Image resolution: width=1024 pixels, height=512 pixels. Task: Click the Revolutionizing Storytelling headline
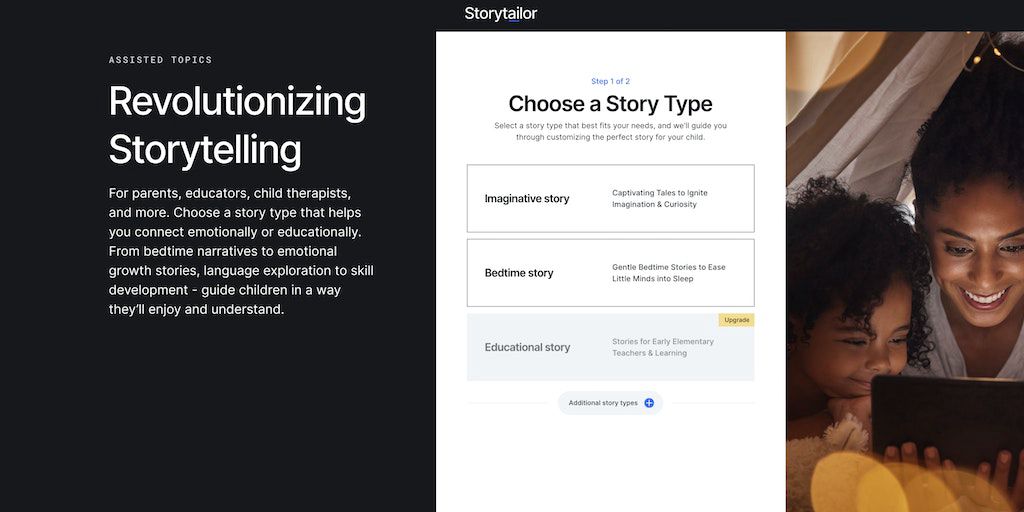(x=237, y=125)
